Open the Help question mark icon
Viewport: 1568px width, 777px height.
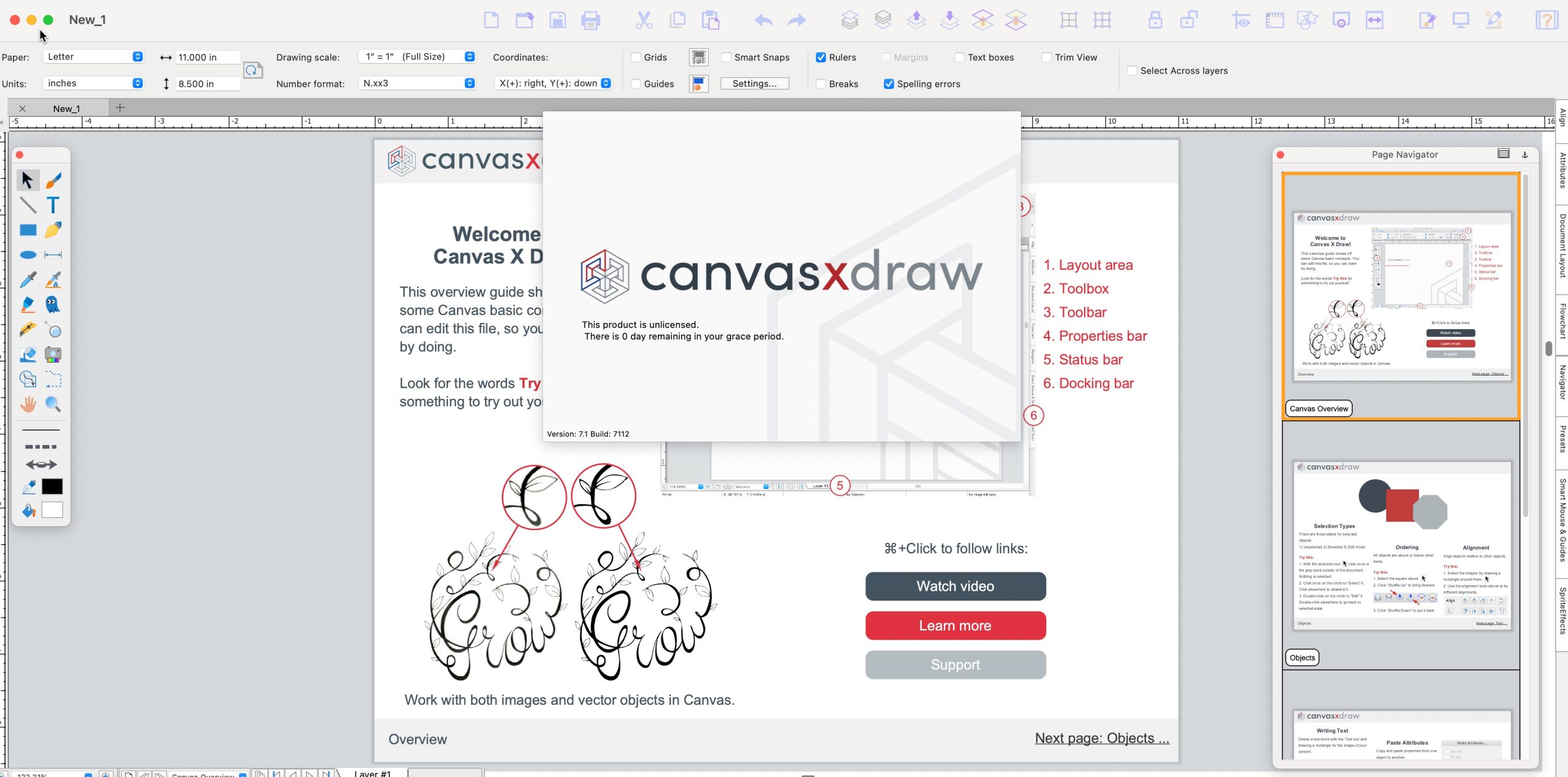(x=1547, y=20)
